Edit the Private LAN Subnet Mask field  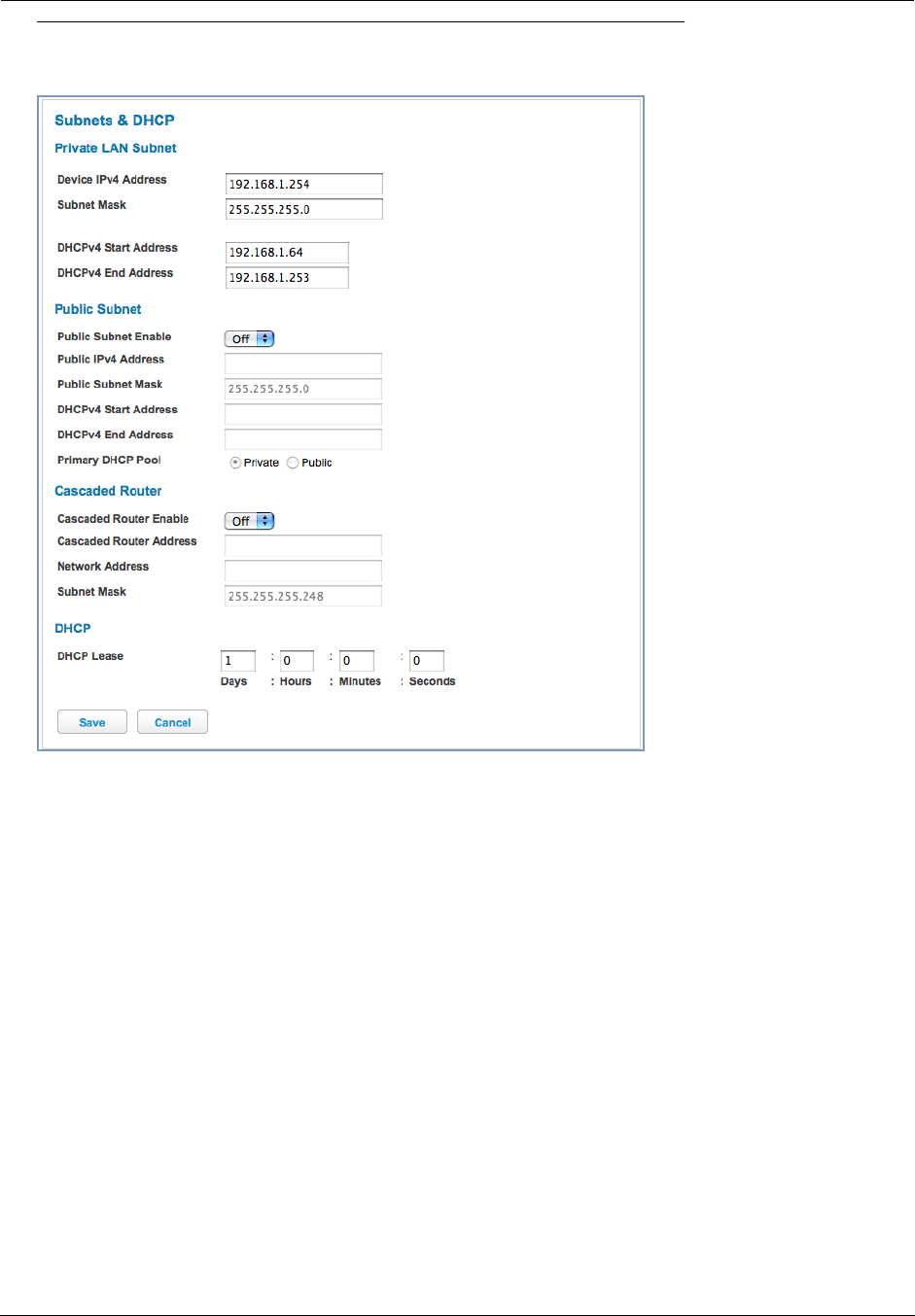[303, 209]
